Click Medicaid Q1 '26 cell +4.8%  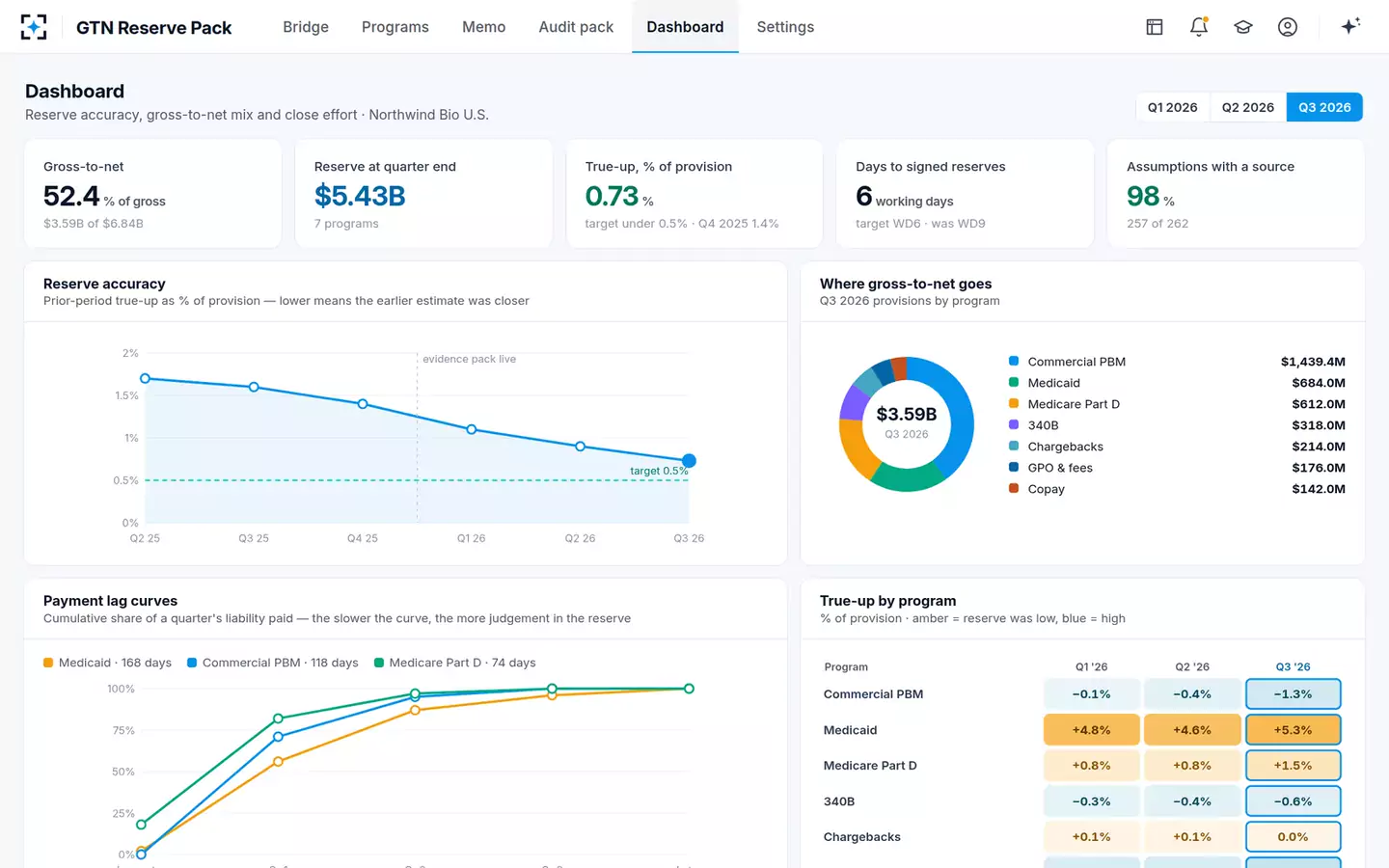[1092, 730]
